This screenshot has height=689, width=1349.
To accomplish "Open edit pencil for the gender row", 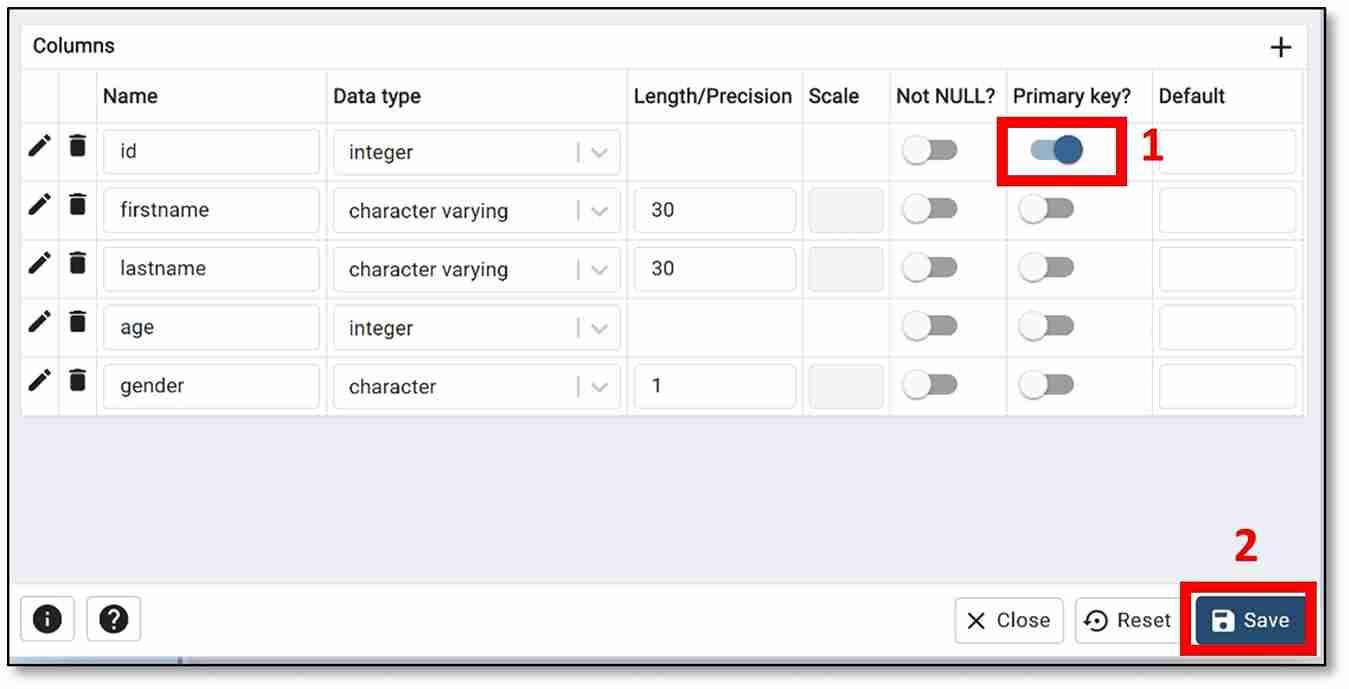I will pyautogui.click(x=39, y=381).
